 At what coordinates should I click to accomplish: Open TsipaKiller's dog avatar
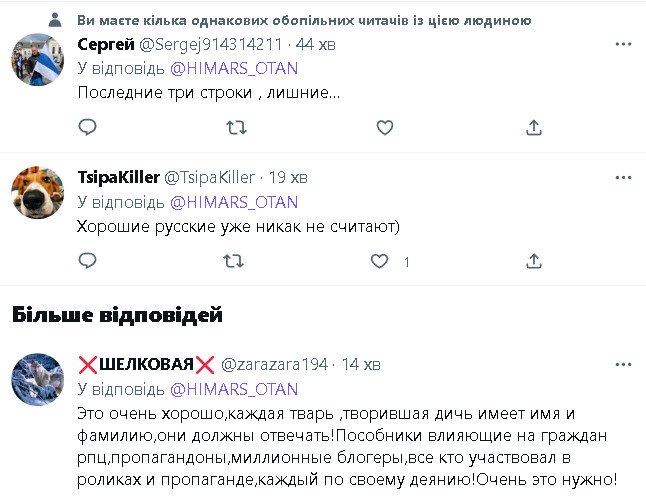pyautogui.click(x=38, y=193)
